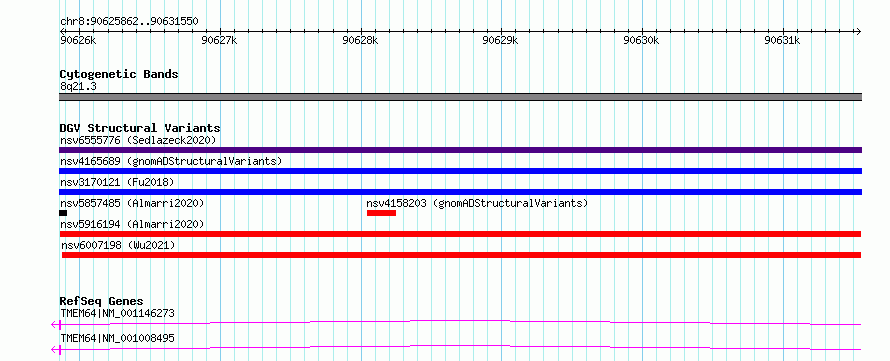
Task: Click the Cytogenetic Bands track title
Action: coord(119,74)
